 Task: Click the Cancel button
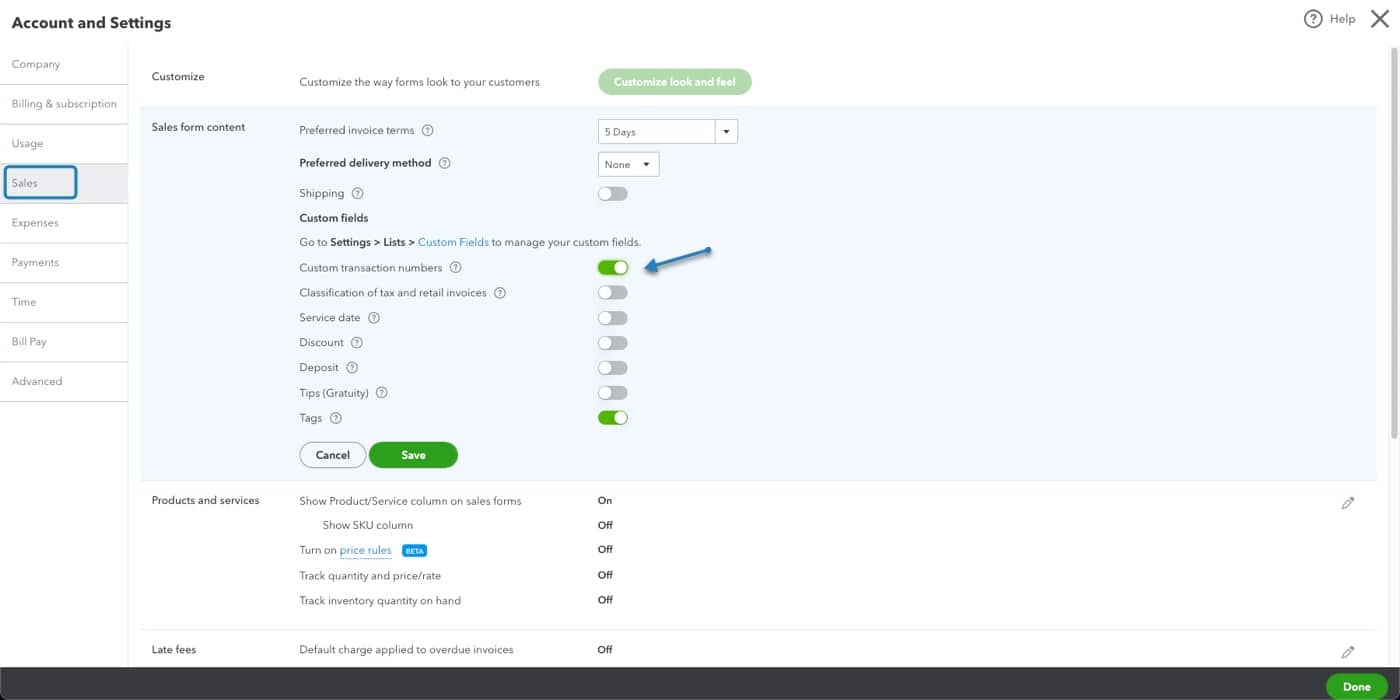(333, 455)
